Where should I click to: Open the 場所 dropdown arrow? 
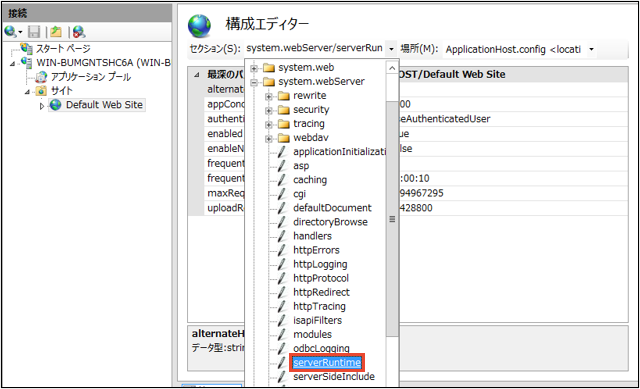click(591, 49)
